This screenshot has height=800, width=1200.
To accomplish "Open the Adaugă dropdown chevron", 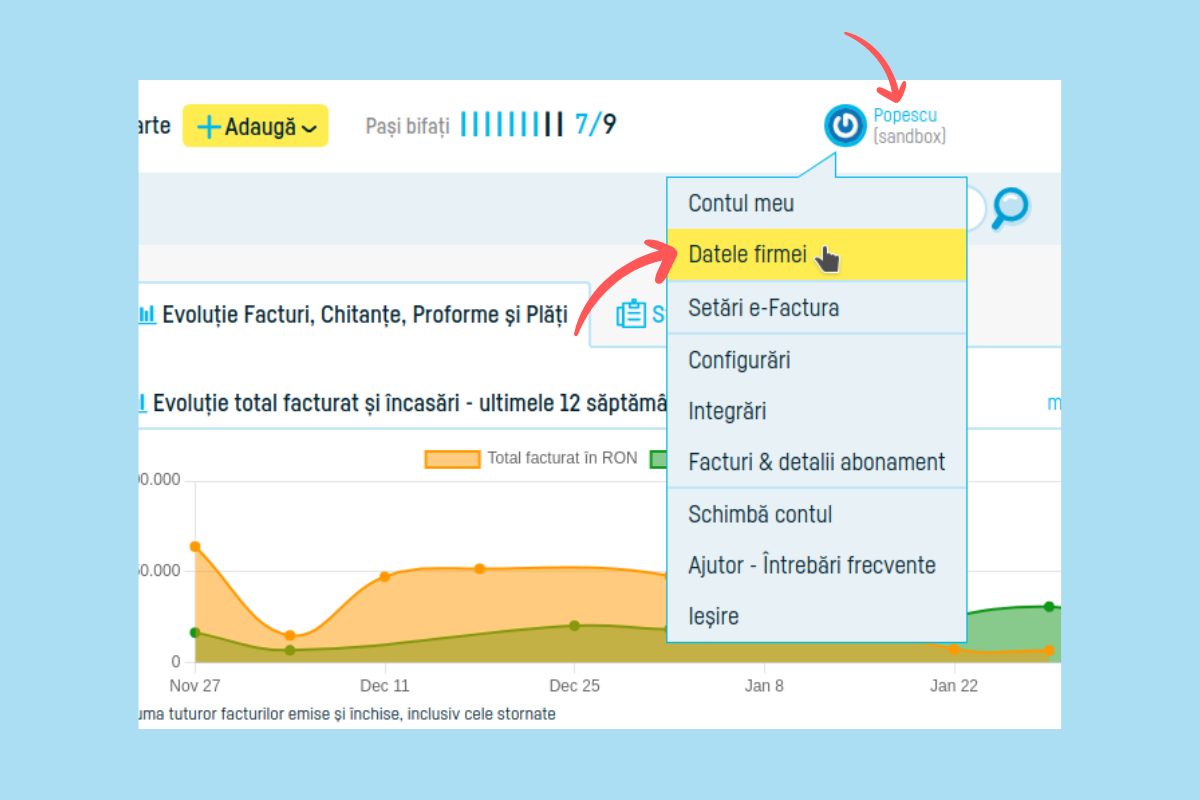I will [x=309, y=128].
